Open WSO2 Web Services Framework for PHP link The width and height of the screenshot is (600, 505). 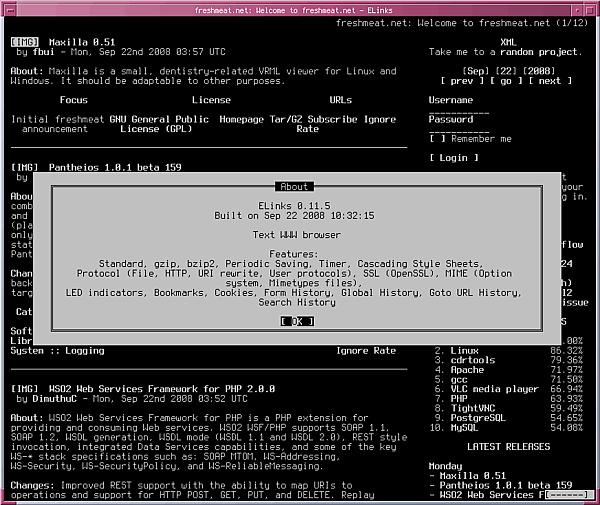tap(162, 389)
